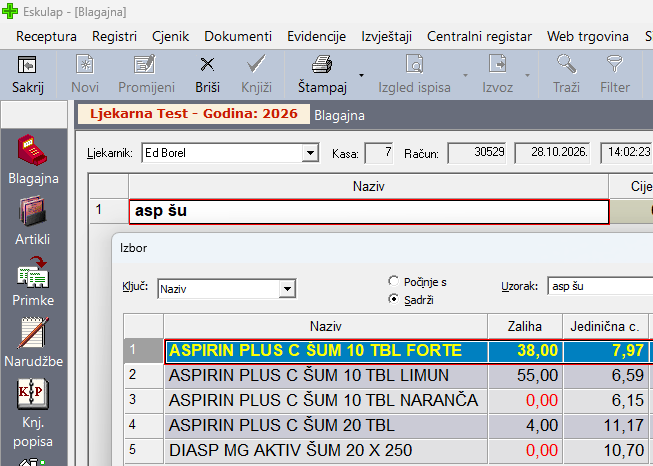This screenshot has height=466, width=653.
Task: Click the Izvoz export icon
Action: tap(498, 65)
